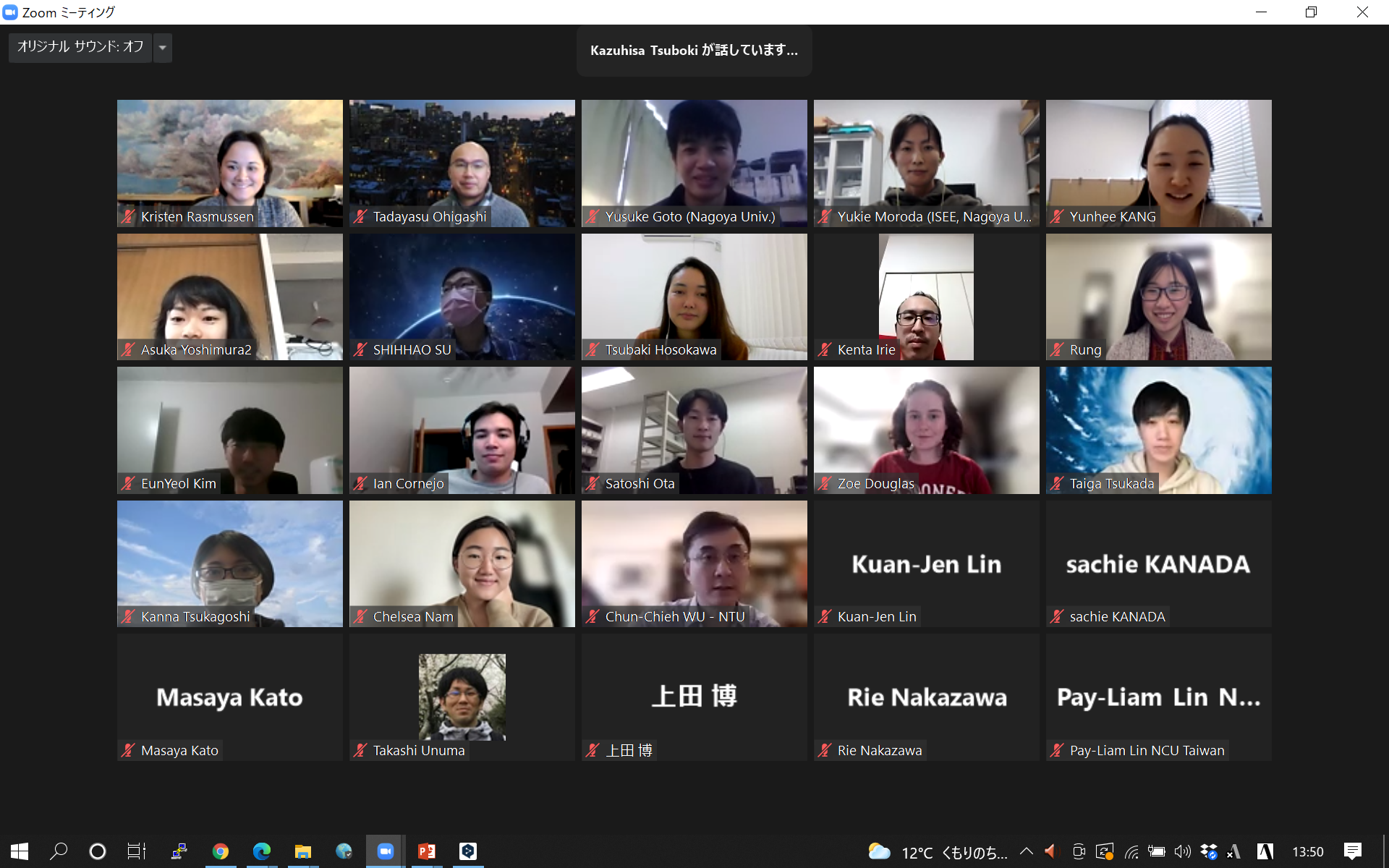Open Microsoft Edge from the taskbar
The width and height of the screenshot is (1389, 868).
point(262,851)
